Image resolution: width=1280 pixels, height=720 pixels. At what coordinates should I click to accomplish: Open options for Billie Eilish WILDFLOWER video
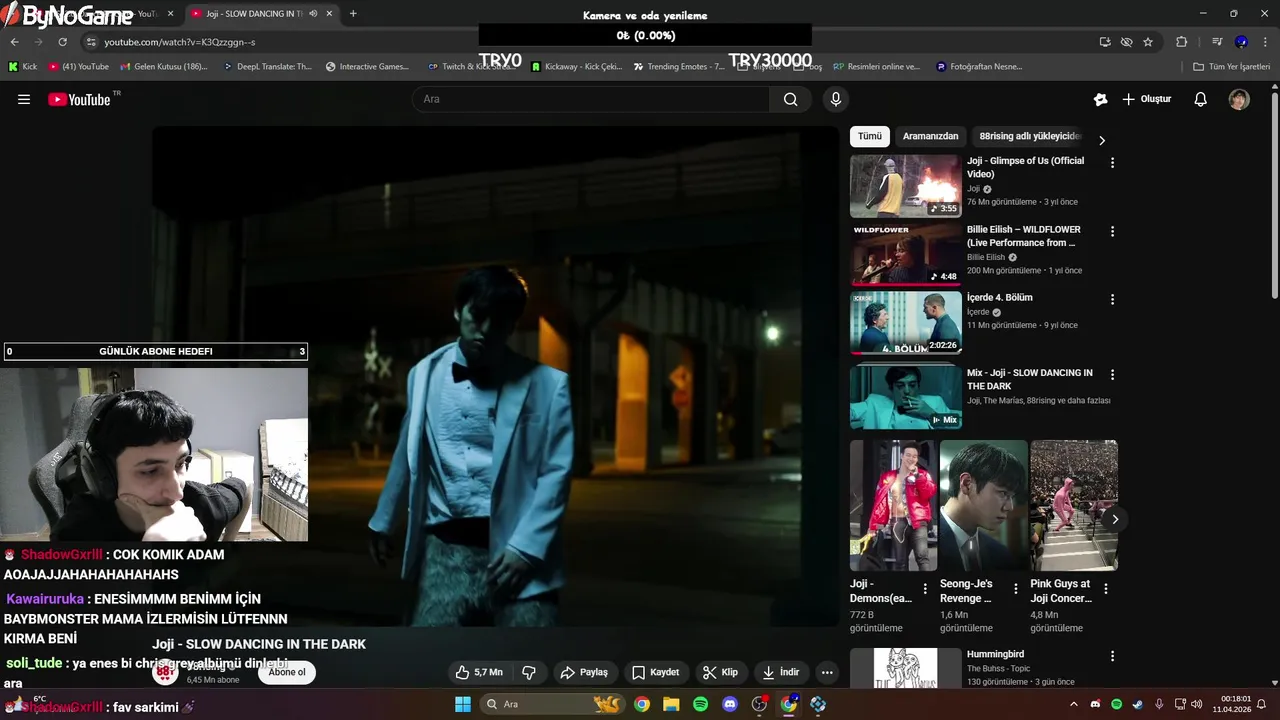(1112, 231)
